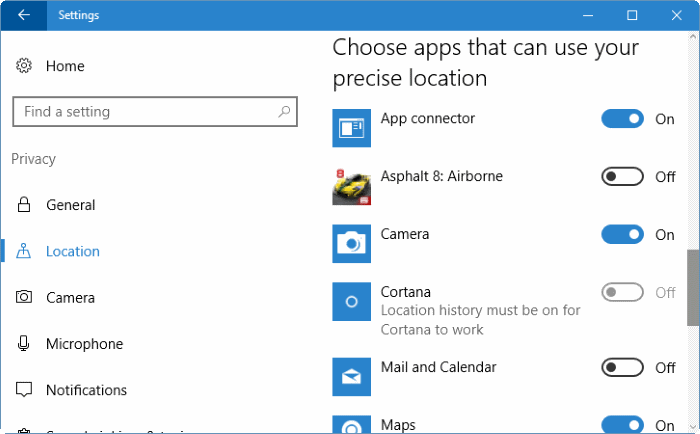This screenshot has height=434, width=700.
Task: Click the scrollbar up arrow
Action: click(693, 37)
